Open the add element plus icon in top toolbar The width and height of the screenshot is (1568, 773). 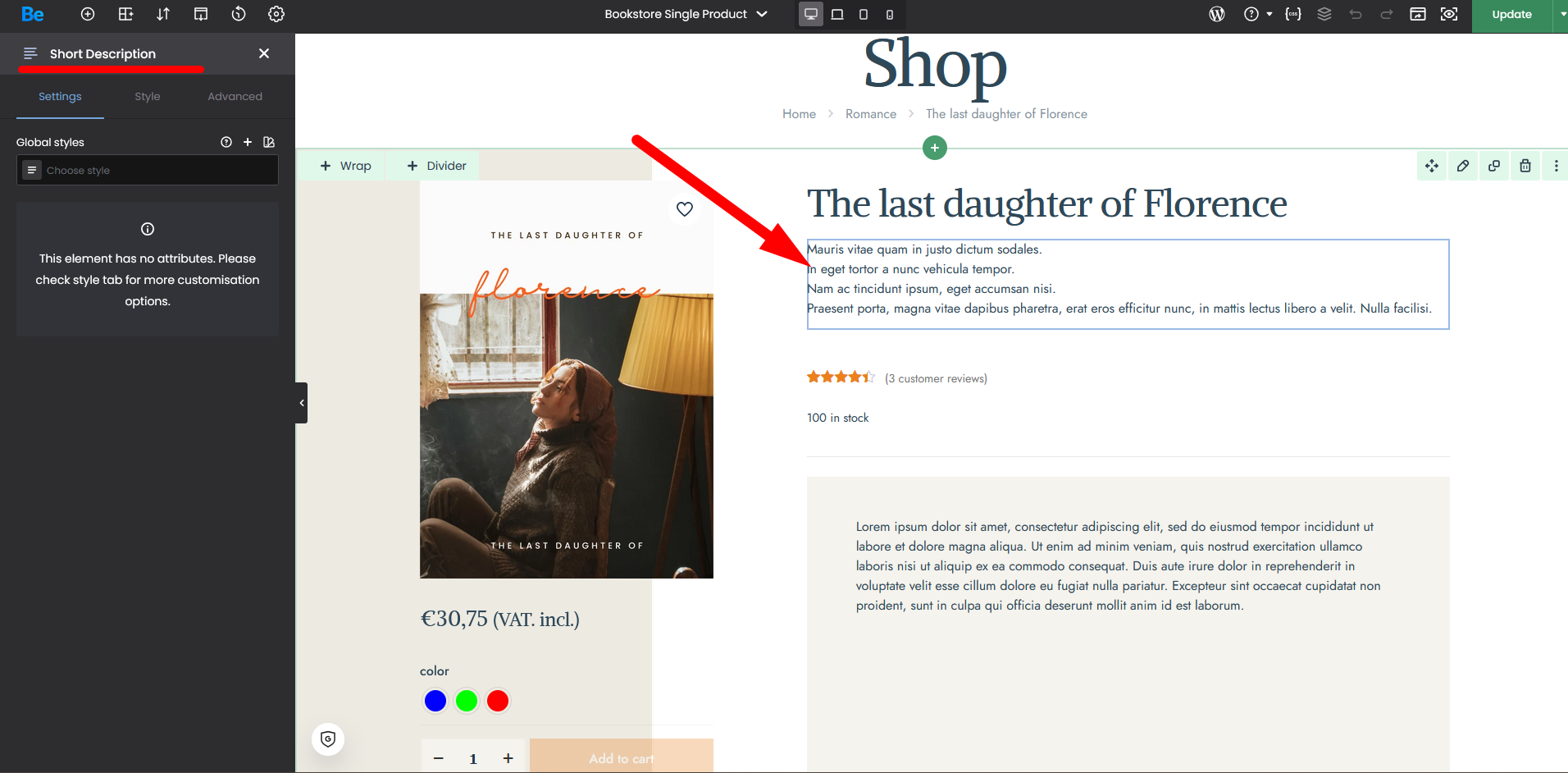tap(88, 14)
